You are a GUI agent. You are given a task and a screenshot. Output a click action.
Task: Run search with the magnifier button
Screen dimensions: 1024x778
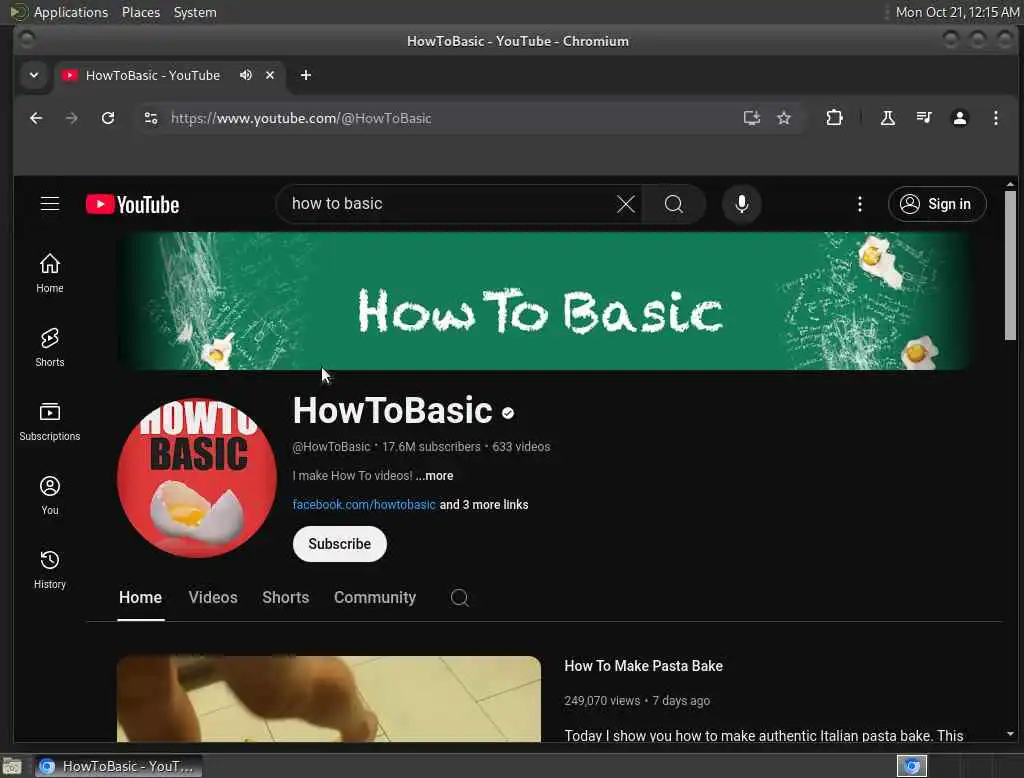[674, 204]
